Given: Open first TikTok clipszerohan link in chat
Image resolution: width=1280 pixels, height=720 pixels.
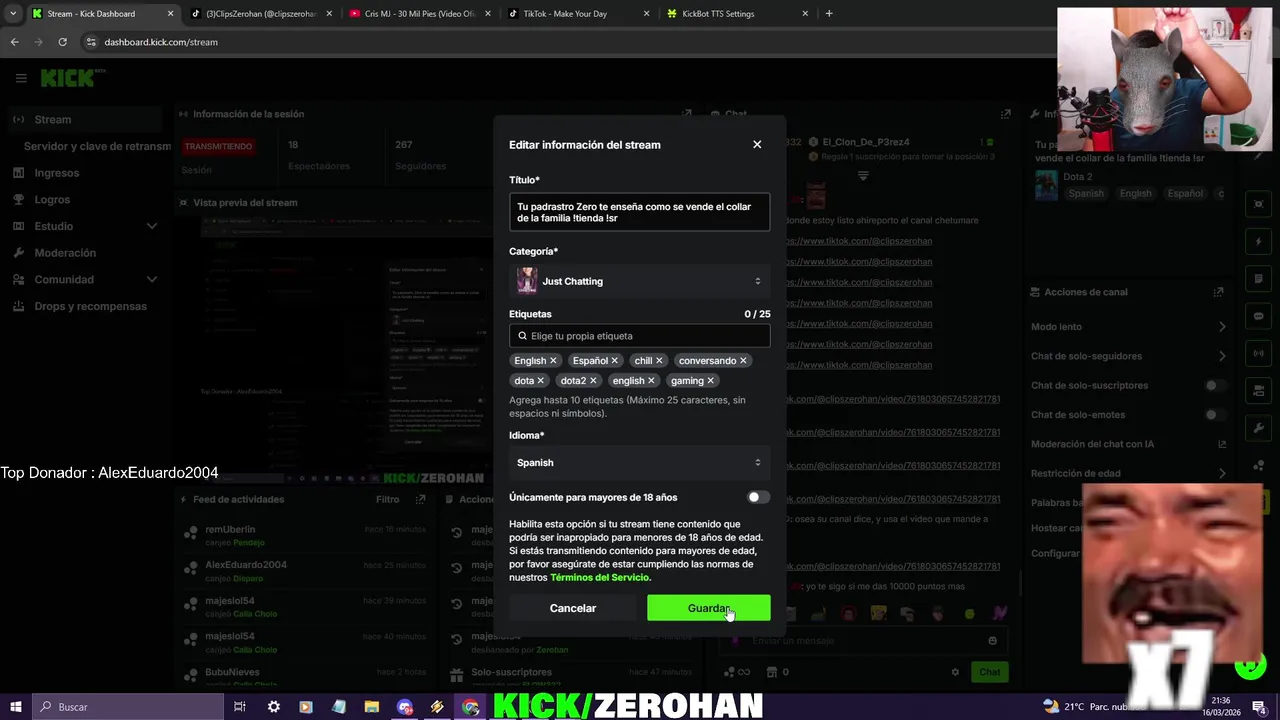Looking at the screenshot, I should [x=859, y=241].
